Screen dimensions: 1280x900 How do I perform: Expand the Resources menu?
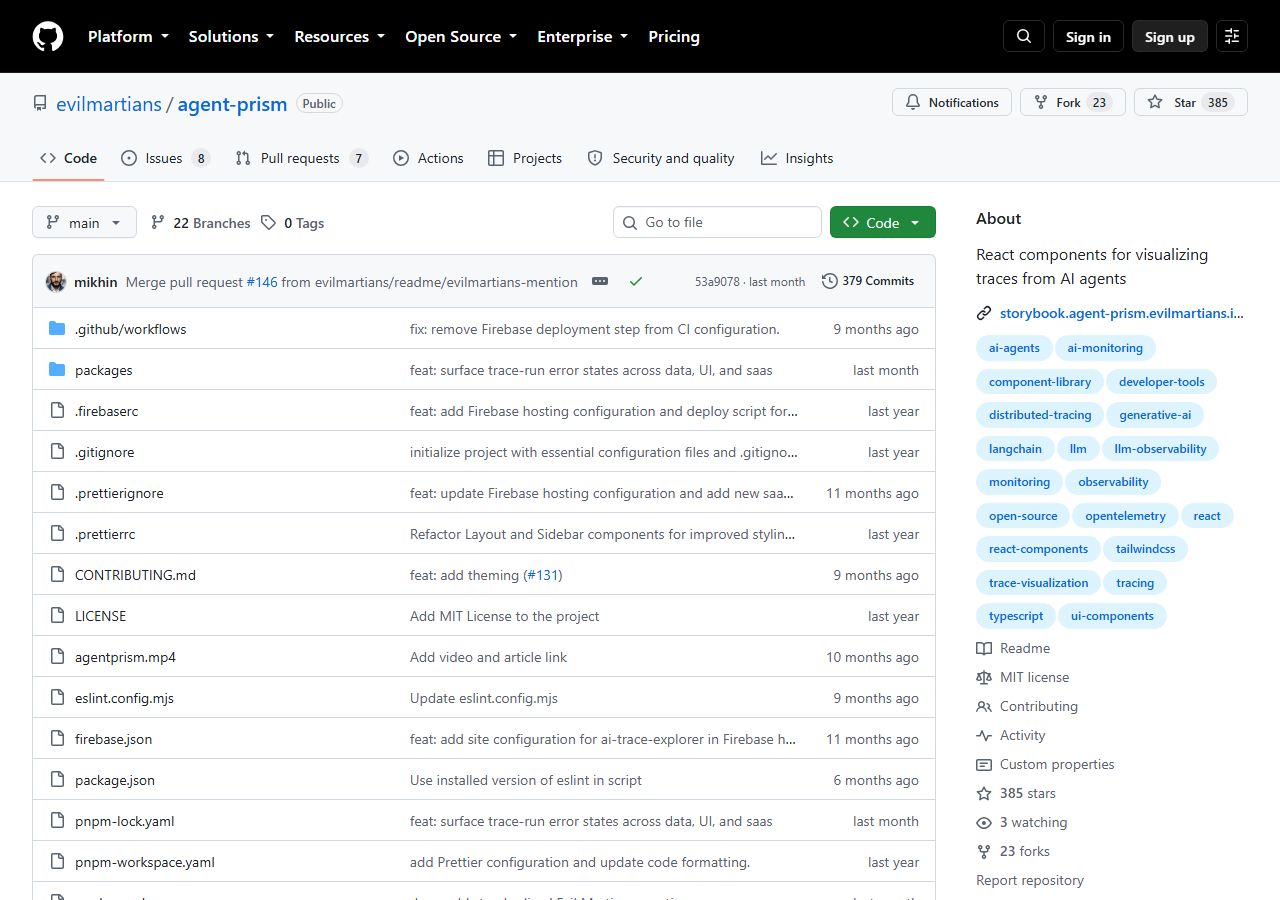tap(339, 36)
